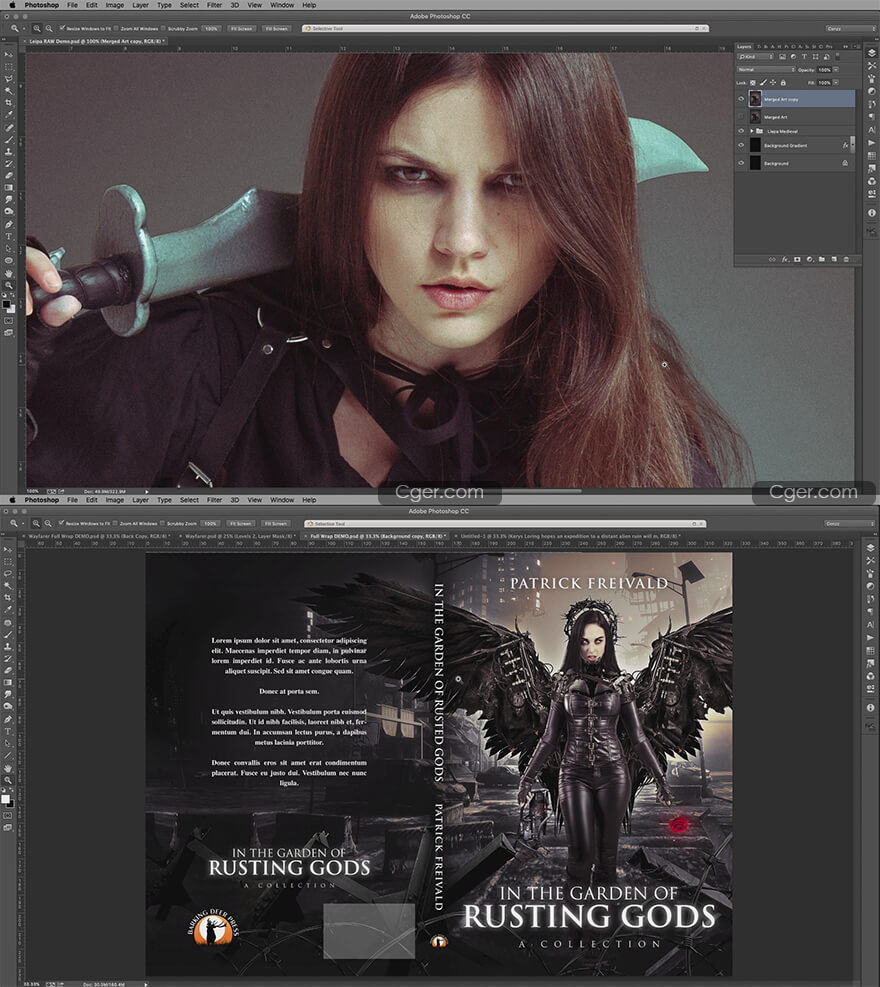Open the Kind filter dropdown in Layers
Image resolution: width=880 pixels, height=987 pixels.
[755, 57]
